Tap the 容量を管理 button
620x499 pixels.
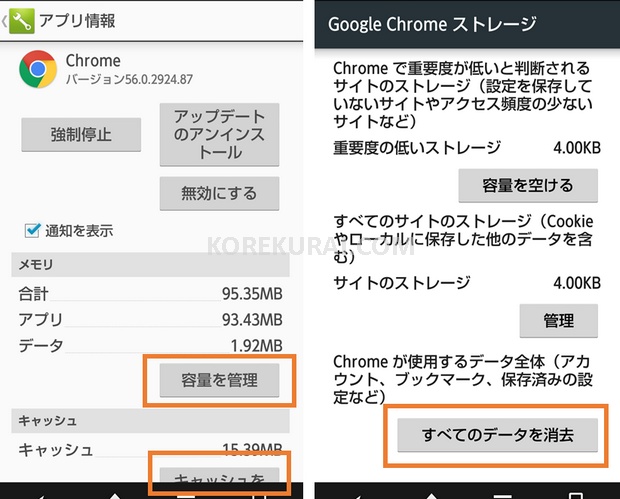tap(219, 380)
